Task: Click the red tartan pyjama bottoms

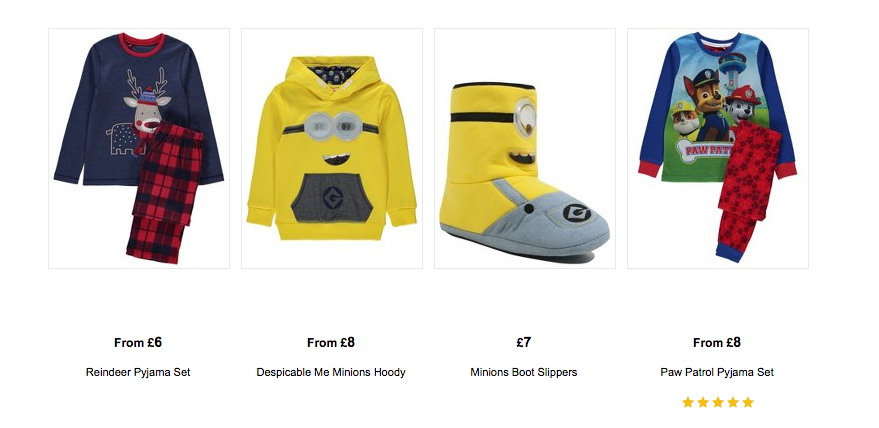Action: [164, 194]
